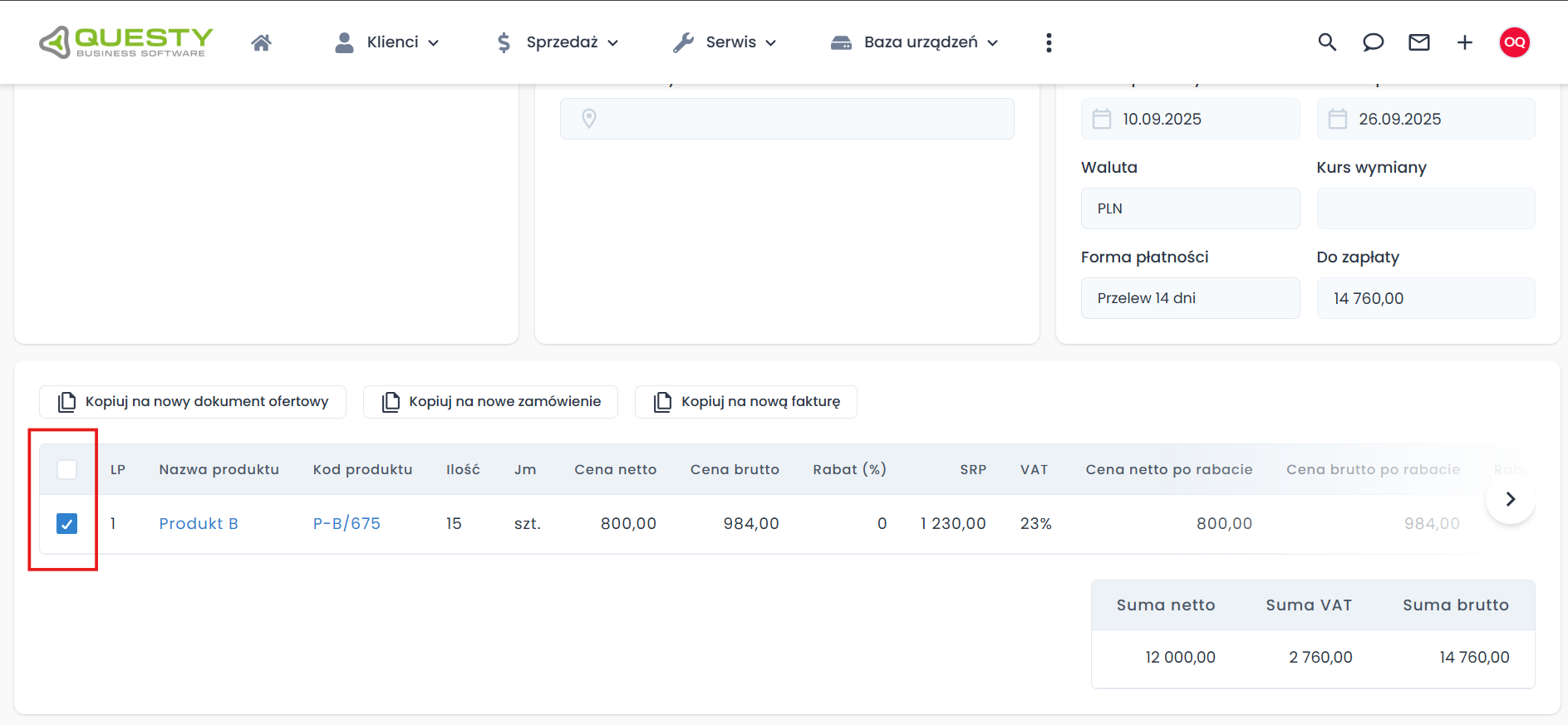This screenshot has height=725, width=1568.
Task: Click the 10.09.2025 date field
Action: pos(1190,119)
